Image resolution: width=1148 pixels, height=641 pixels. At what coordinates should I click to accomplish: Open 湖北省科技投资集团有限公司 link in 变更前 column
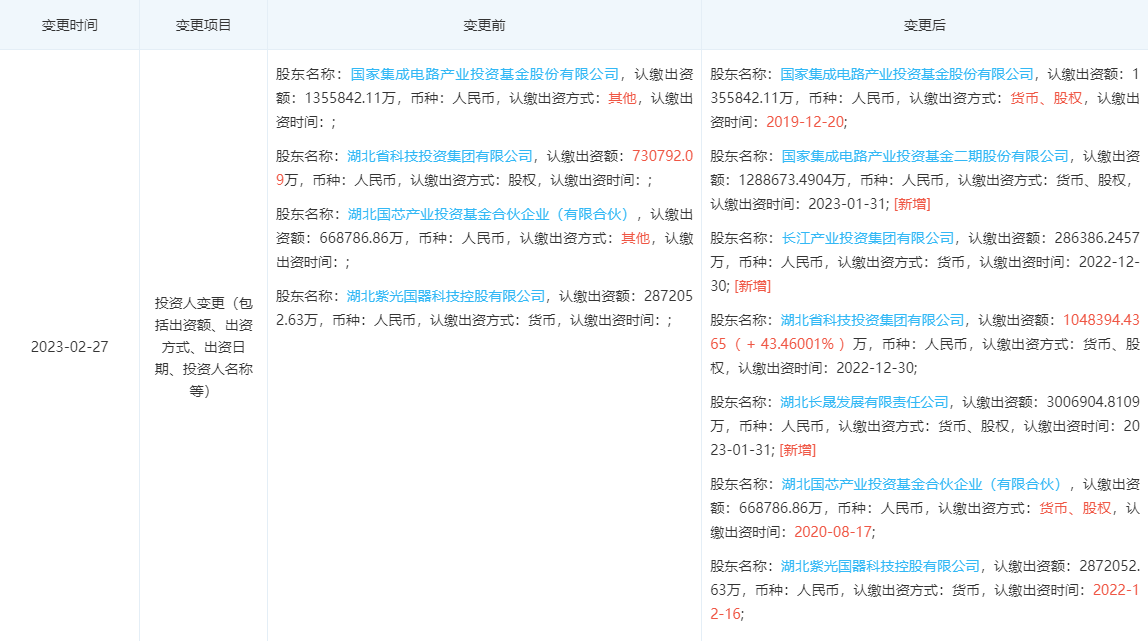click(x=440, y=156)
